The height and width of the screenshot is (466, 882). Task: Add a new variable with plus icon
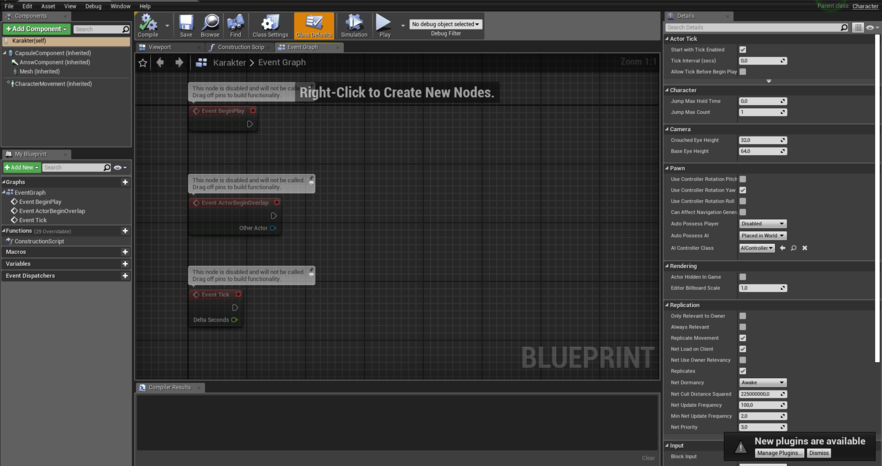[x=125, y=263]
